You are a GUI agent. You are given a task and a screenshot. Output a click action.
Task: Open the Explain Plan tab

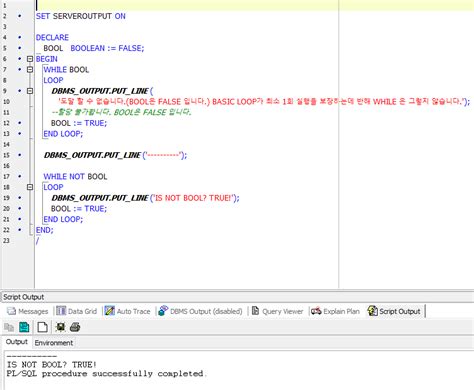(x=335, y=311)
